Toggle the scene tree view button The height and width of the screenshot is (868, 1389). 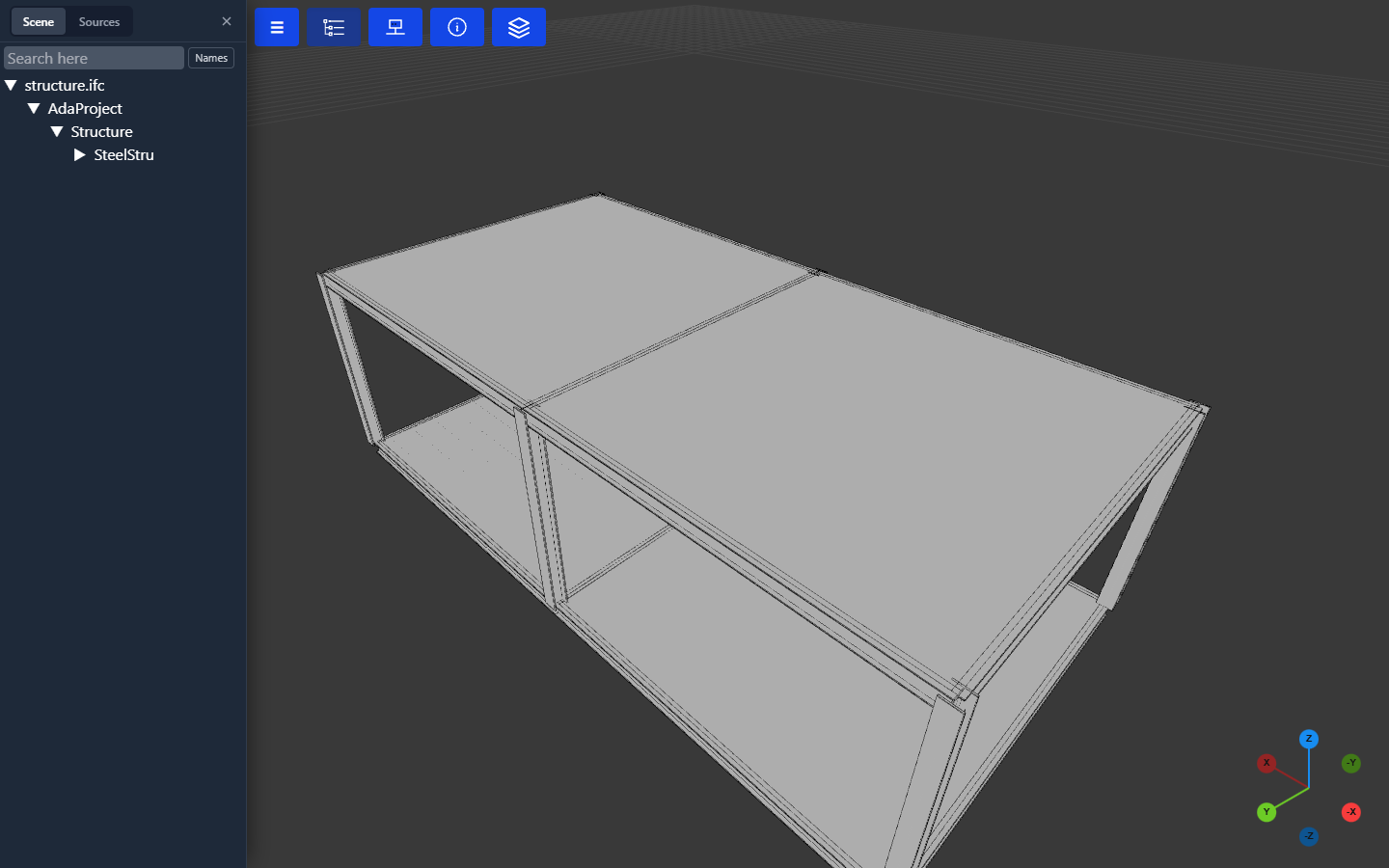pyautogui.click(x=334, y=27)
